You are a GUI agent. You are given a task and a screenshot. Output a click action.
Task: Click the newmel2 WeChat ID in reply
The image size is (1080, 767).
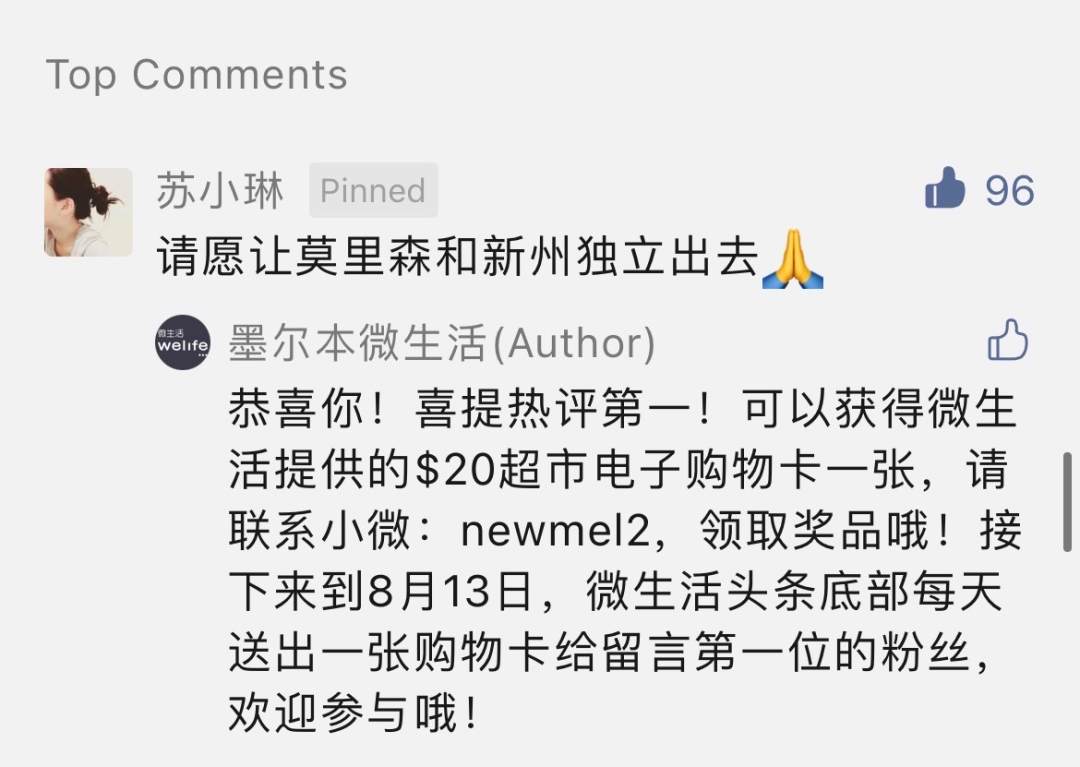[x=555, y=532]
